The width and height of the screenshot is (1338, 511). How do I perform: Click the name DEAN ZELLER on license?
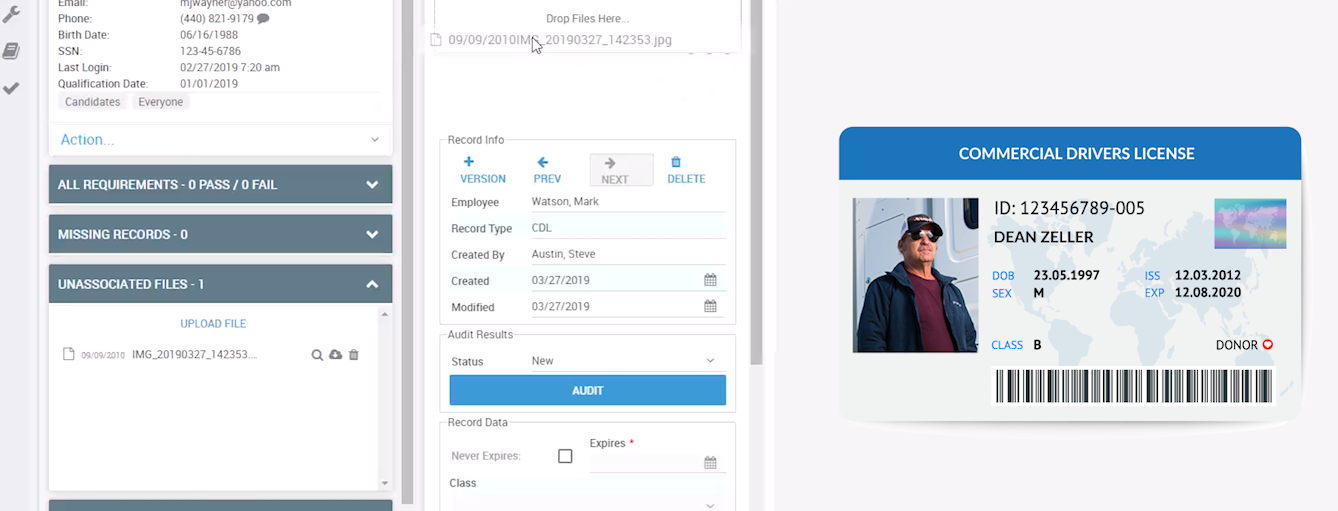coord(1043,237)
